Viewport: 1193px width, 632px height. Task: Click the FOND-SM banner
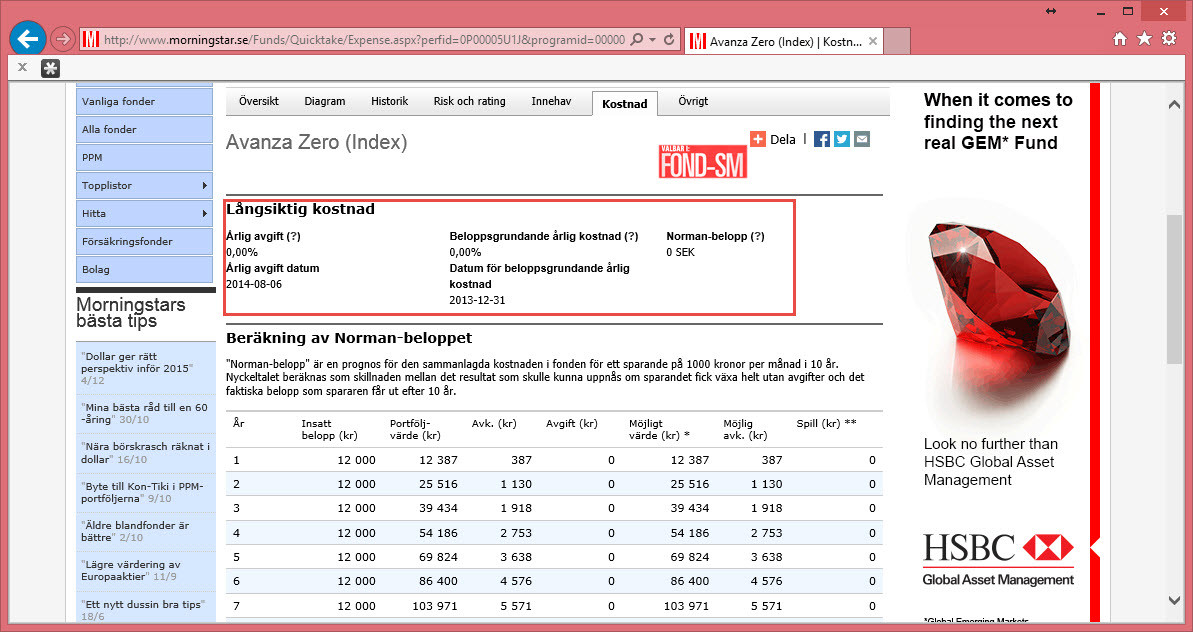[x=702, y=162]
